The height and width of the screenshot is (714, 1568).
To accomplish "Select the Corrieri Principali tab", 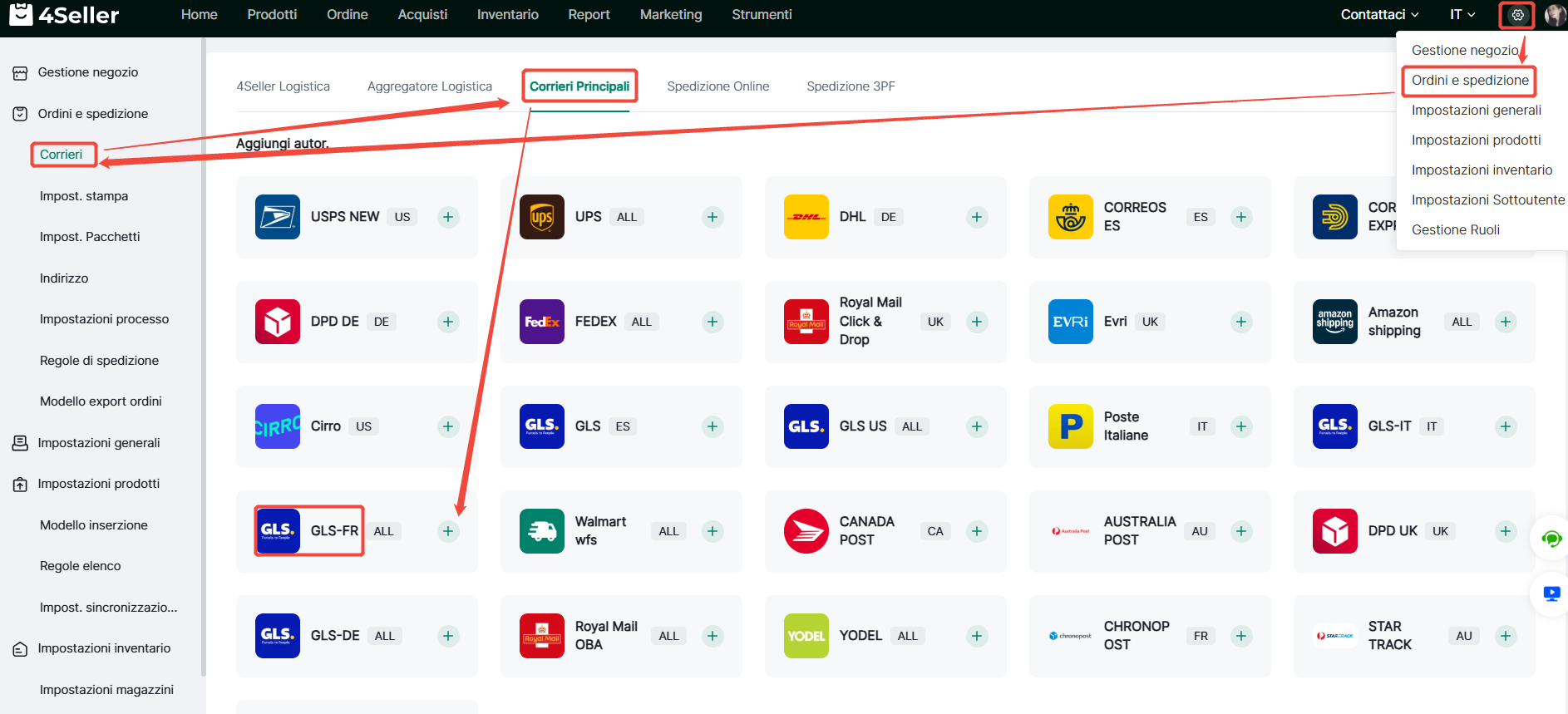I will coord(579,86).
